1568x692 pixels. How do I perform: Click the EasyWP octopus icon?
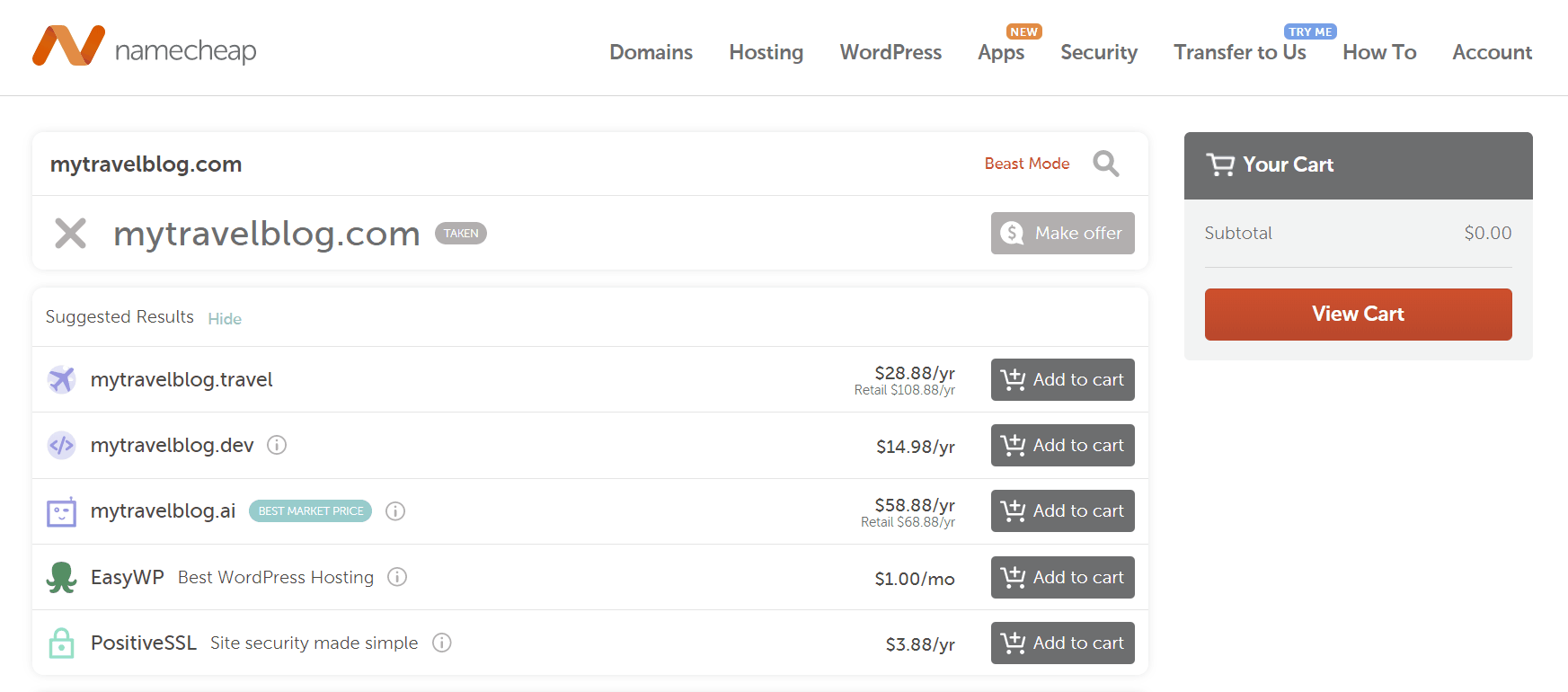pos(61,577)
